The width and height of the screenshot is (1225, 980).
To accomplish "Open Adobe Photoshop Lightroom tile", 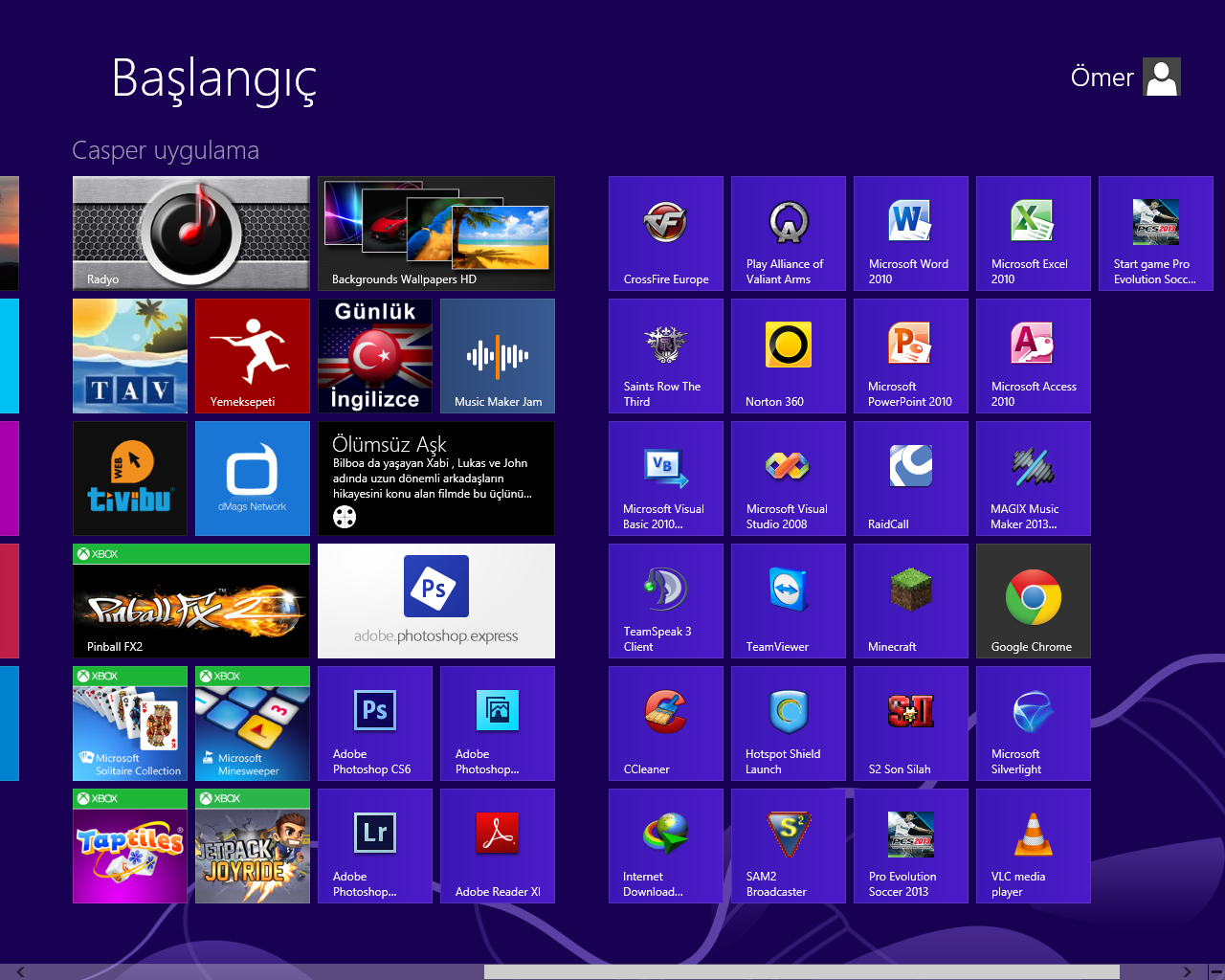I will 375,846.
